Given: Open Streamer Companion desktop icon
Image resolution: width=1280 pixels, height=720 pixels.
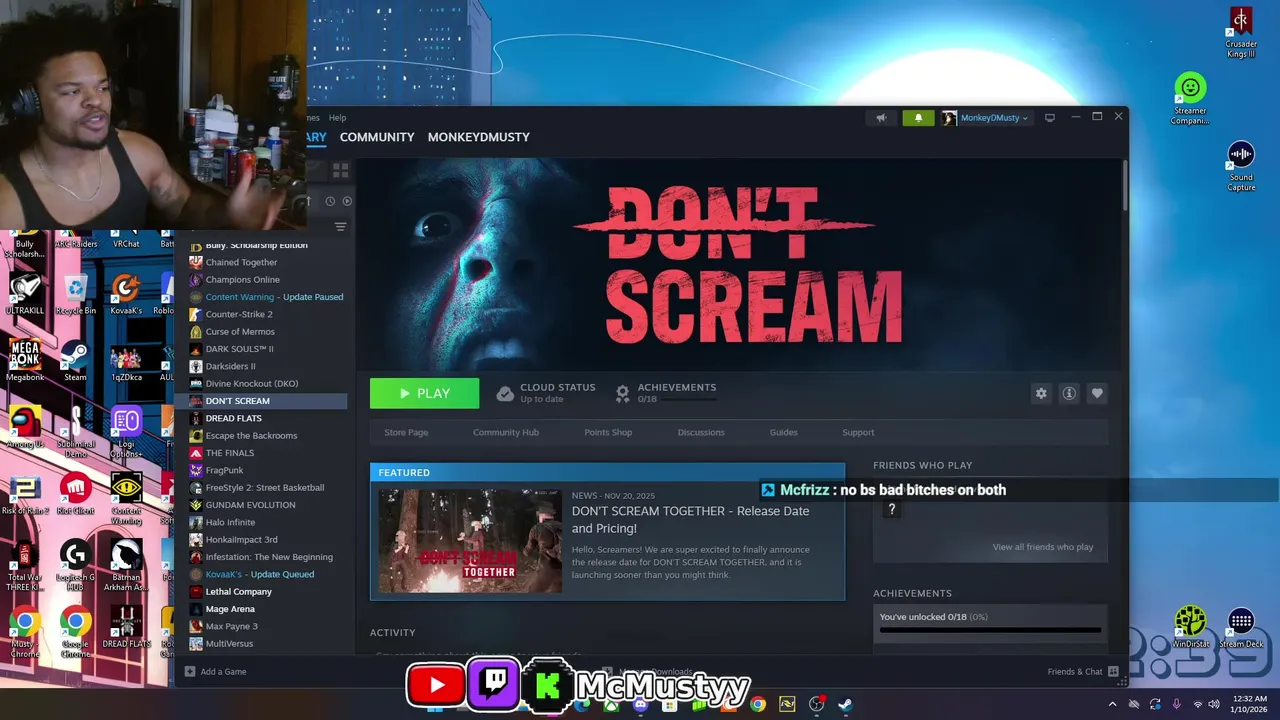Looking at the screenshot, I should [1190, 99].
